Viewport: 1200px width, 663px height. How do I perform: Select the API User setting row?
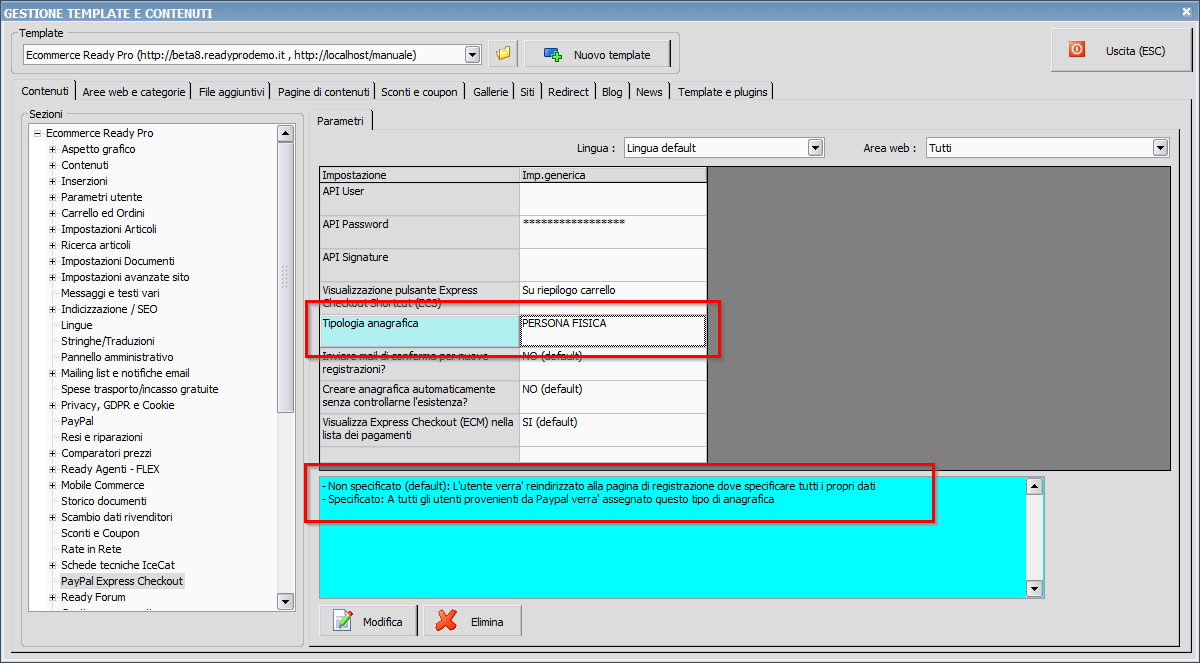click(513, 198)
